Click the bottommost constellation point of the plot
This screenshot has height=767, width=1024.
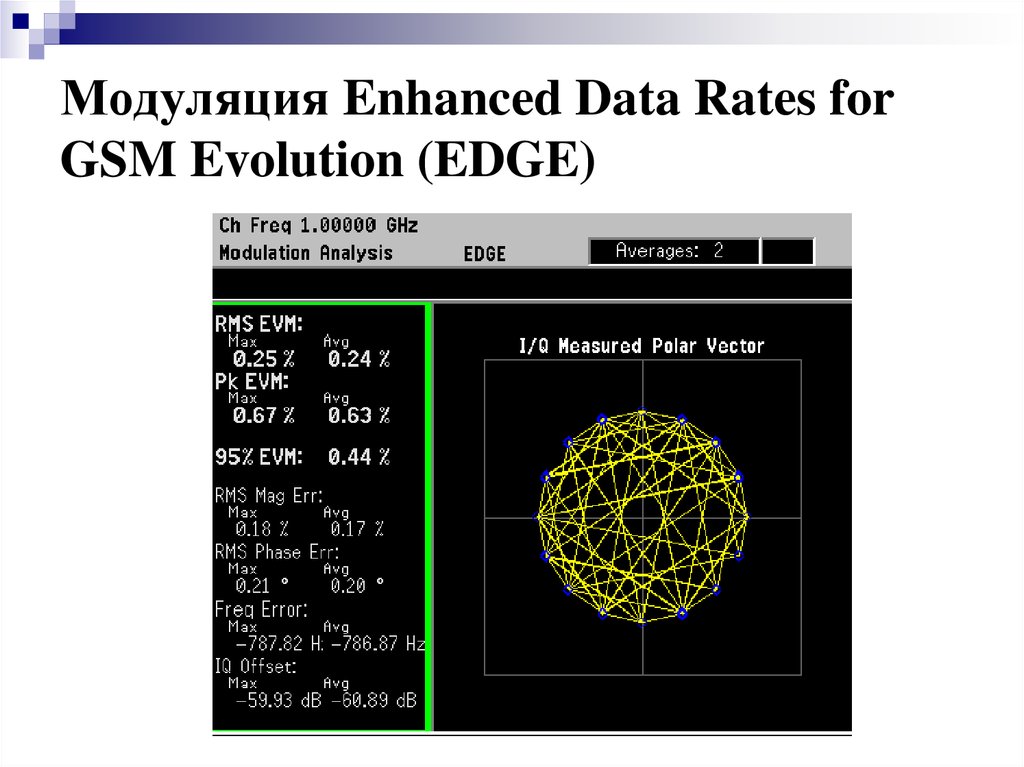click(642, 621)
